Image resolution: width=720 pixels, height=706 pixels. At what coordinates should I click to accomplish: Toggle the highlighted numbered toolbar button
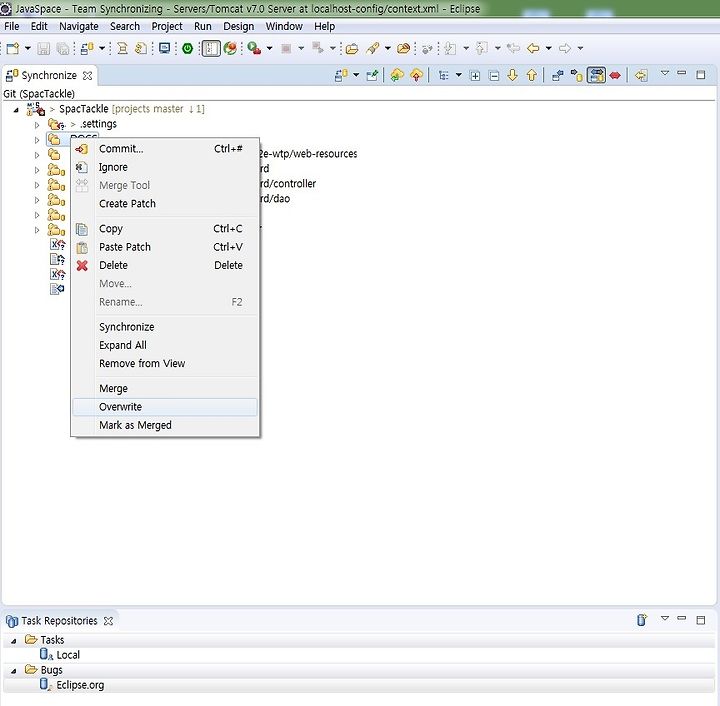211,48
